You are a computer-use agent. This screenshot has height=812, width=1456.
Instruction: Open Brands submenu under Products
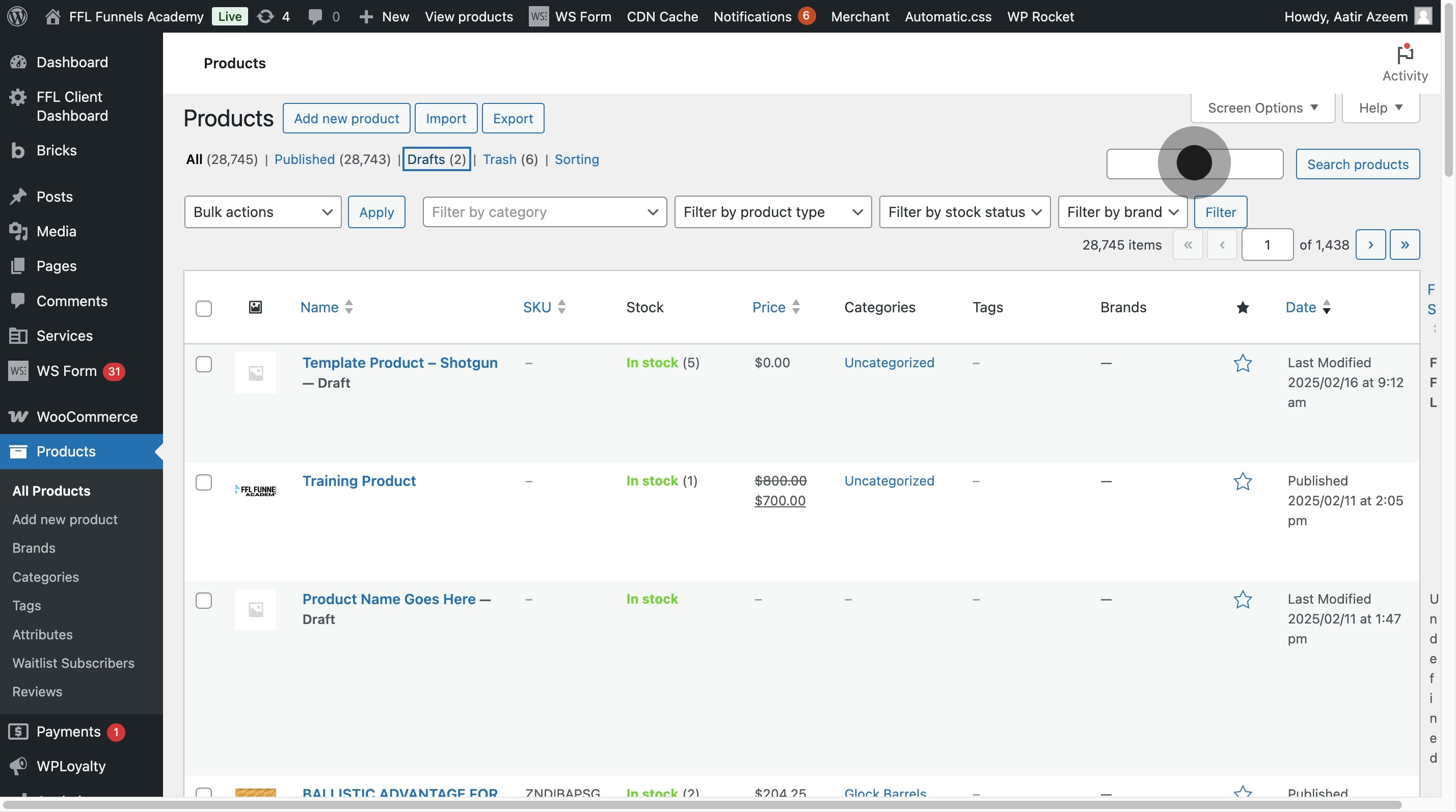click(34, 548)
